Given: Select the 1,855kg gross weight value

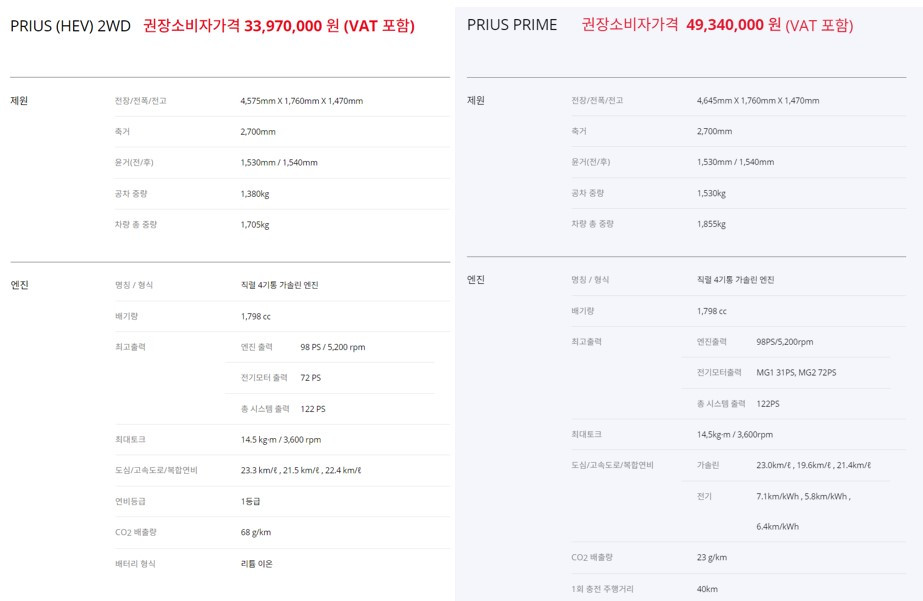Looking at the screenshot, I should click(712, 224).
